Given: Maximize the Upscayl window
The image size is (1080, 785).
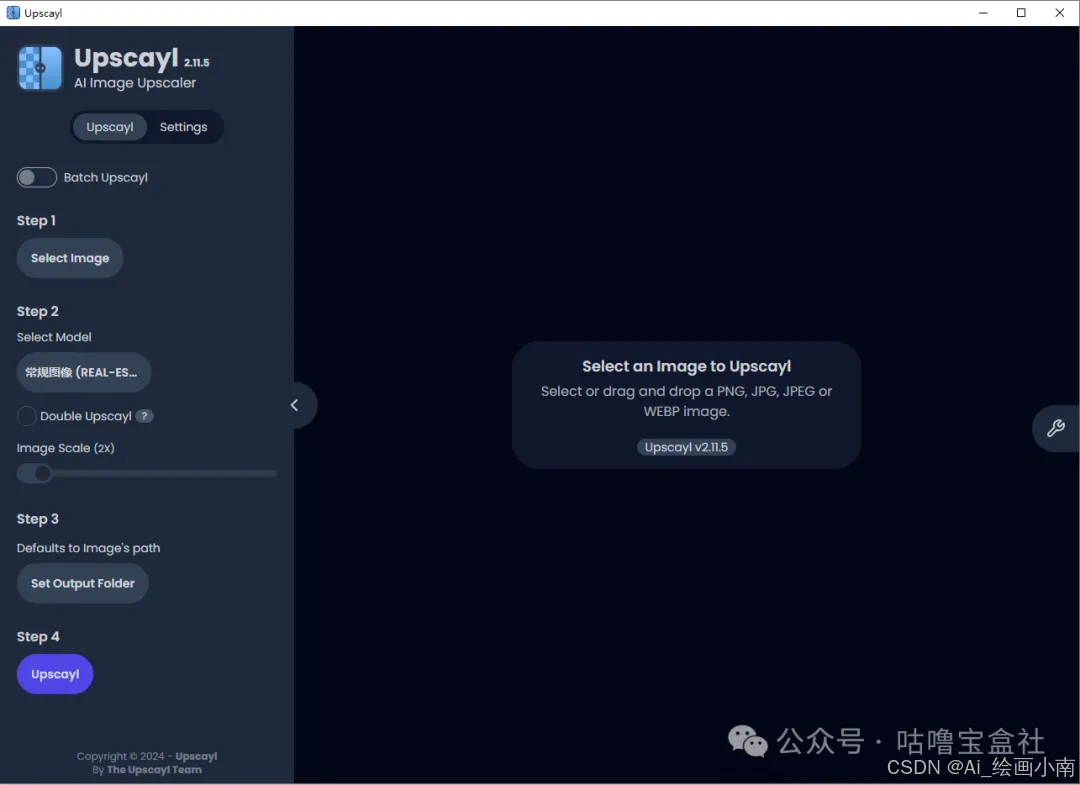Looking at the screenshot, I should point(1021,12).
